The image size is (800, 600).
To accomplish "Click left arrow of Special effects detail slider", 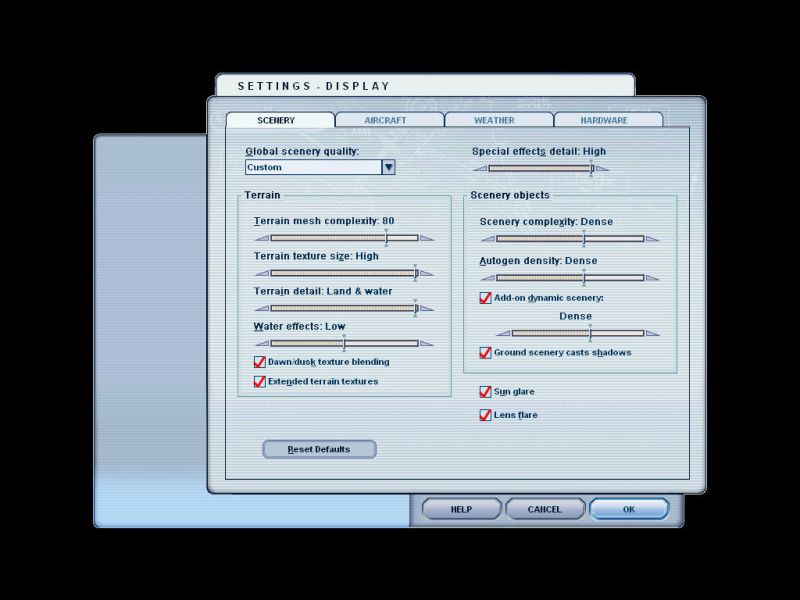I will [x=467, y=169].
